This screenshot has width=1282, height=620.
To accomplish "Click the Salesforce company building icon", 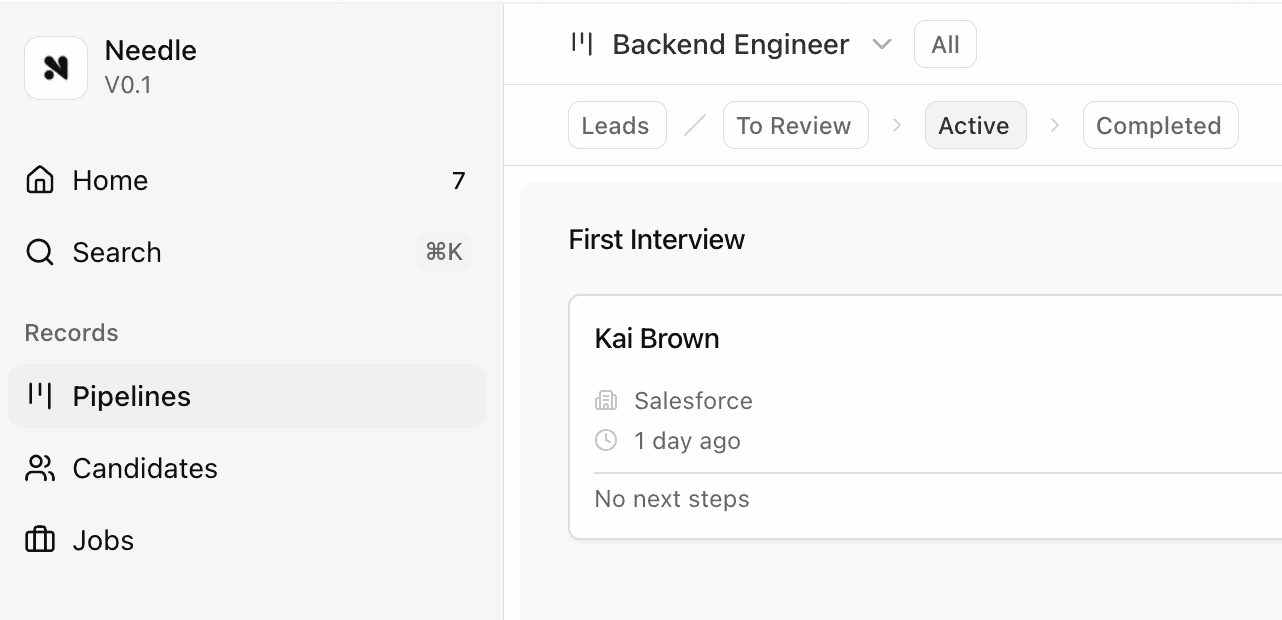I will 606,401.
